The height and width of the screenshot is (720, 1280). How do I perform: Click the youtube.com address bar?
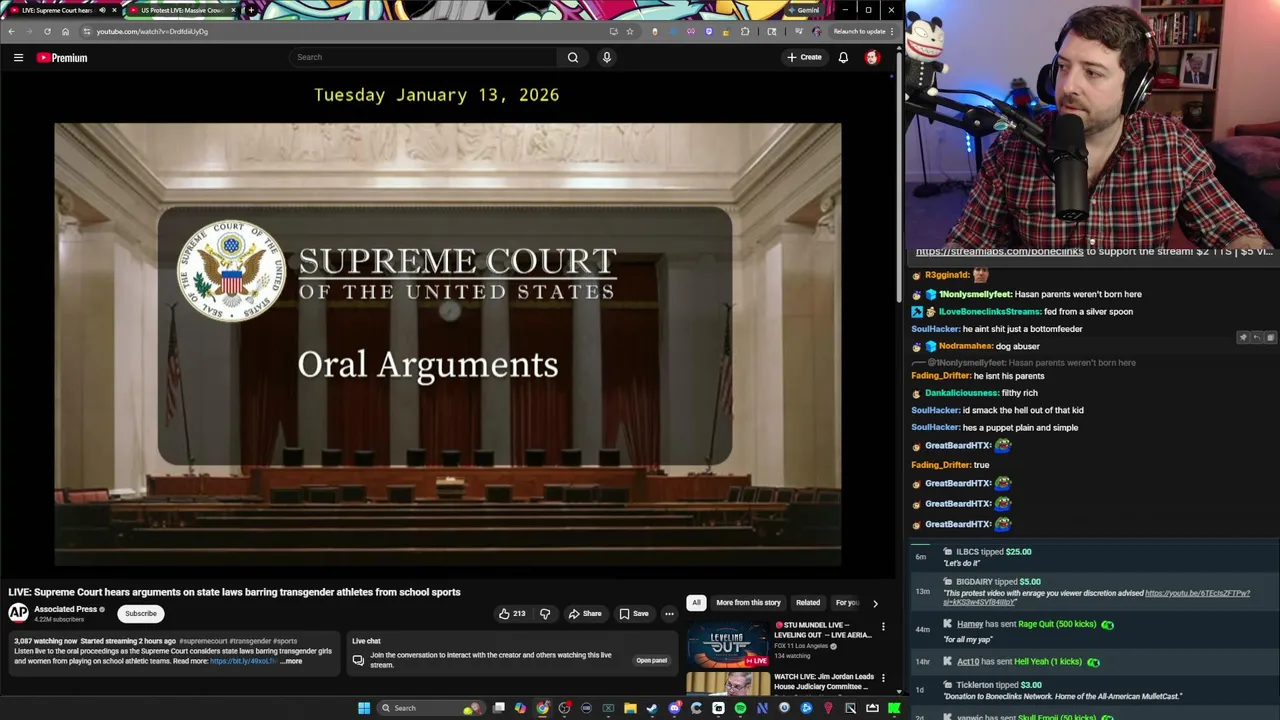coord(340,31)
